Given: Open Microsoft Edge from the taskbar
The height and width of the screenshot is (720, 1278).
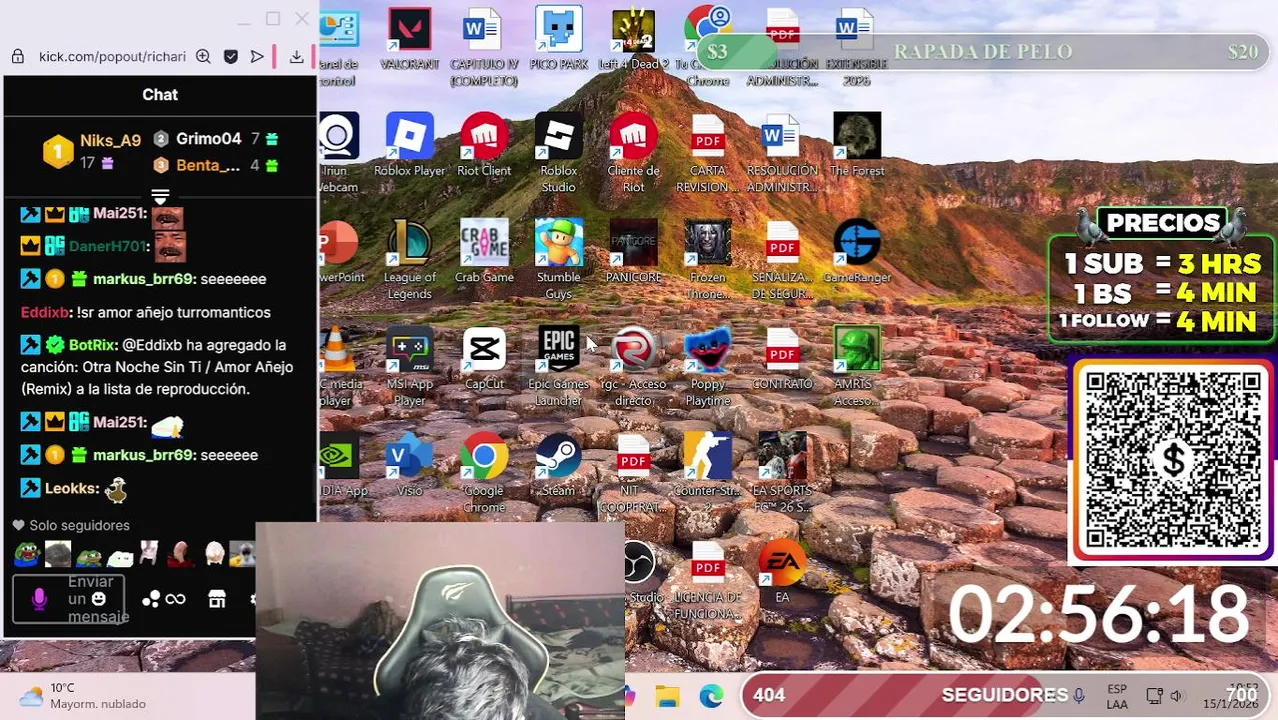Looking at the screenshot, I should 711,696.
